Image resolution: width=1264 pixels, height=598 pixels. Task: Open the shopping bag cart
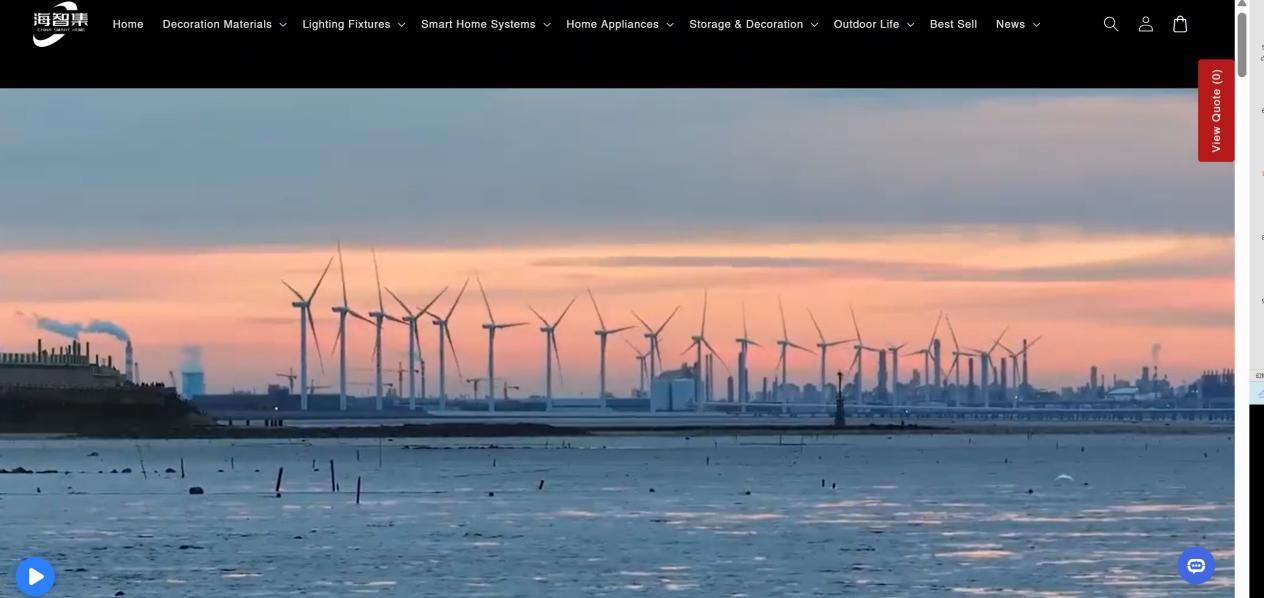pos(1180,24)
